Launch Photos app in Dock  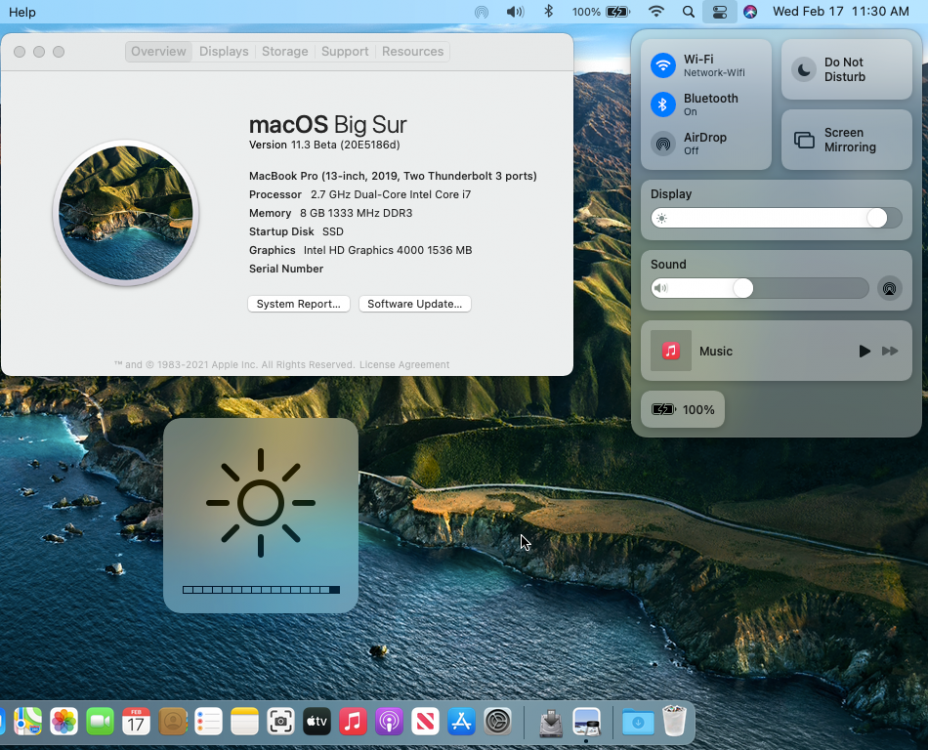[64, 722]
